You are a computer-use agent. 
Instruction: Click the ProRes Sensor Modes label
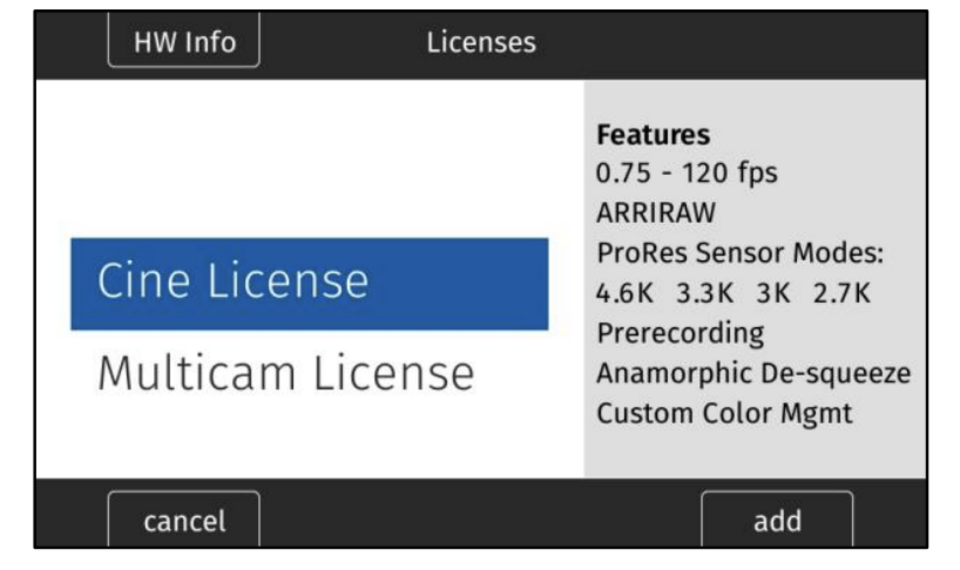740,254
